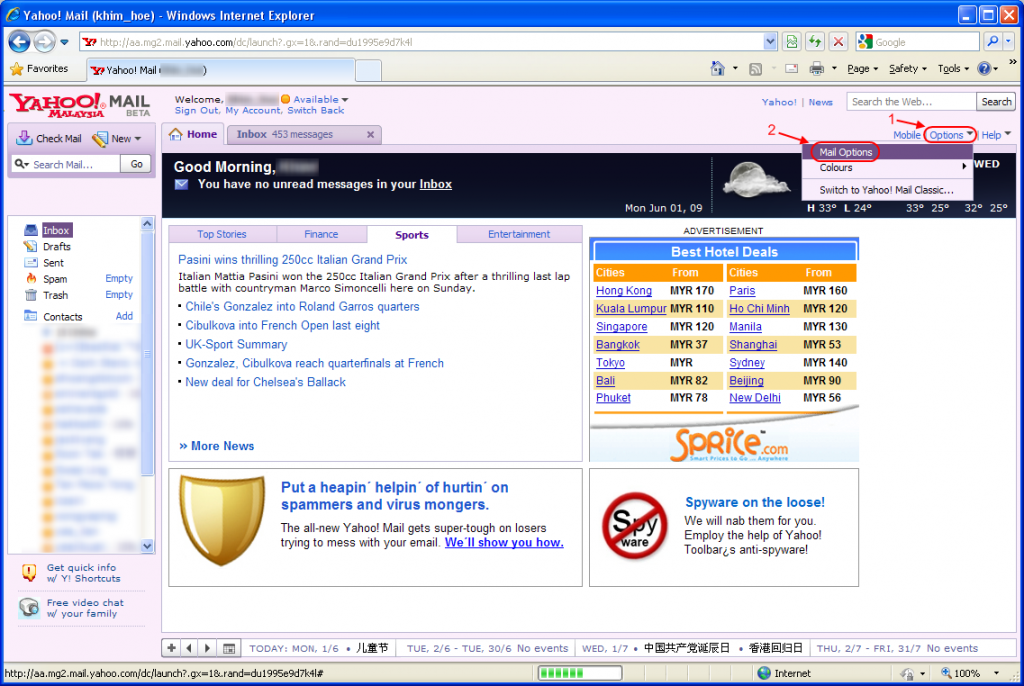Open the Drafts folder
The width and height of the screenshot is (1024, 686).
coord(56,247)
